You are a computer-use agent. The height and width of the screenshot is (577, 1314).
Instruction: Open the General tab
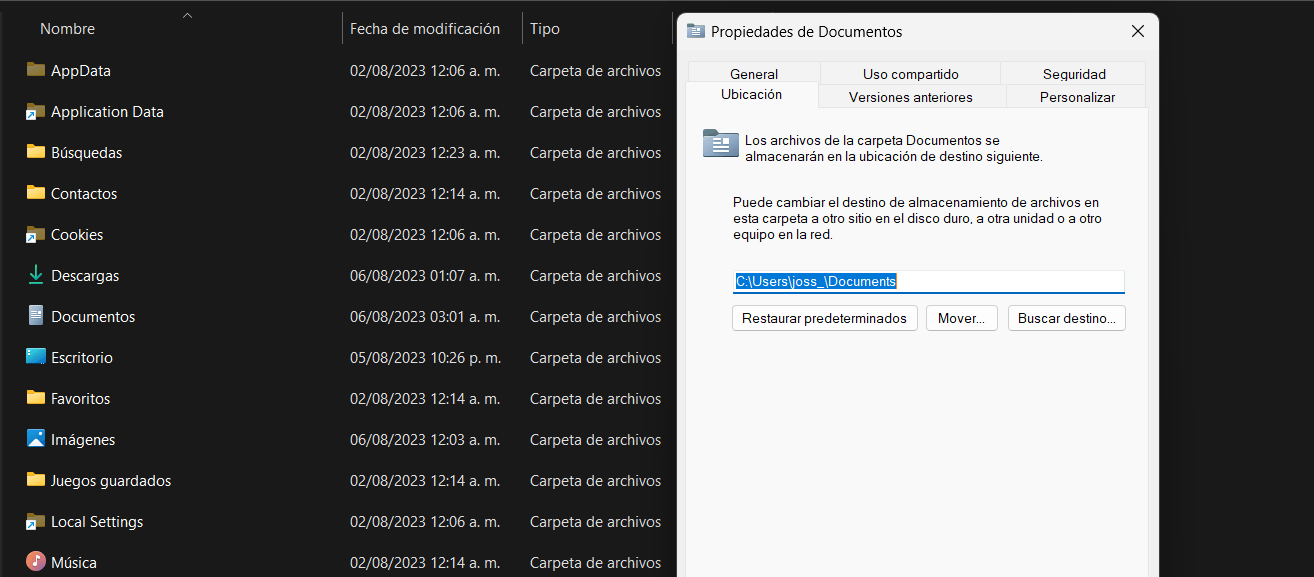pyautogui.click(x=754, y=74)
